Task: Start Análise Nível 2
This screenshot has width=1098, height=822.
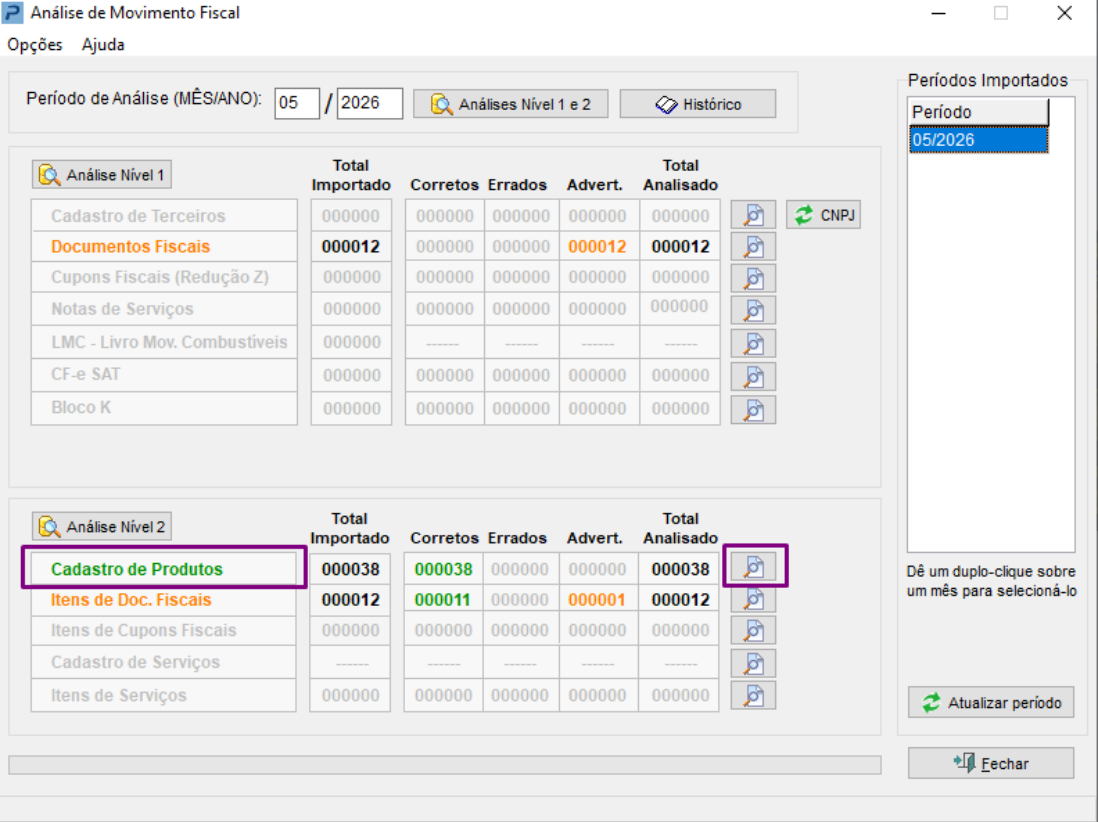Action: click(x=102, y=527)
